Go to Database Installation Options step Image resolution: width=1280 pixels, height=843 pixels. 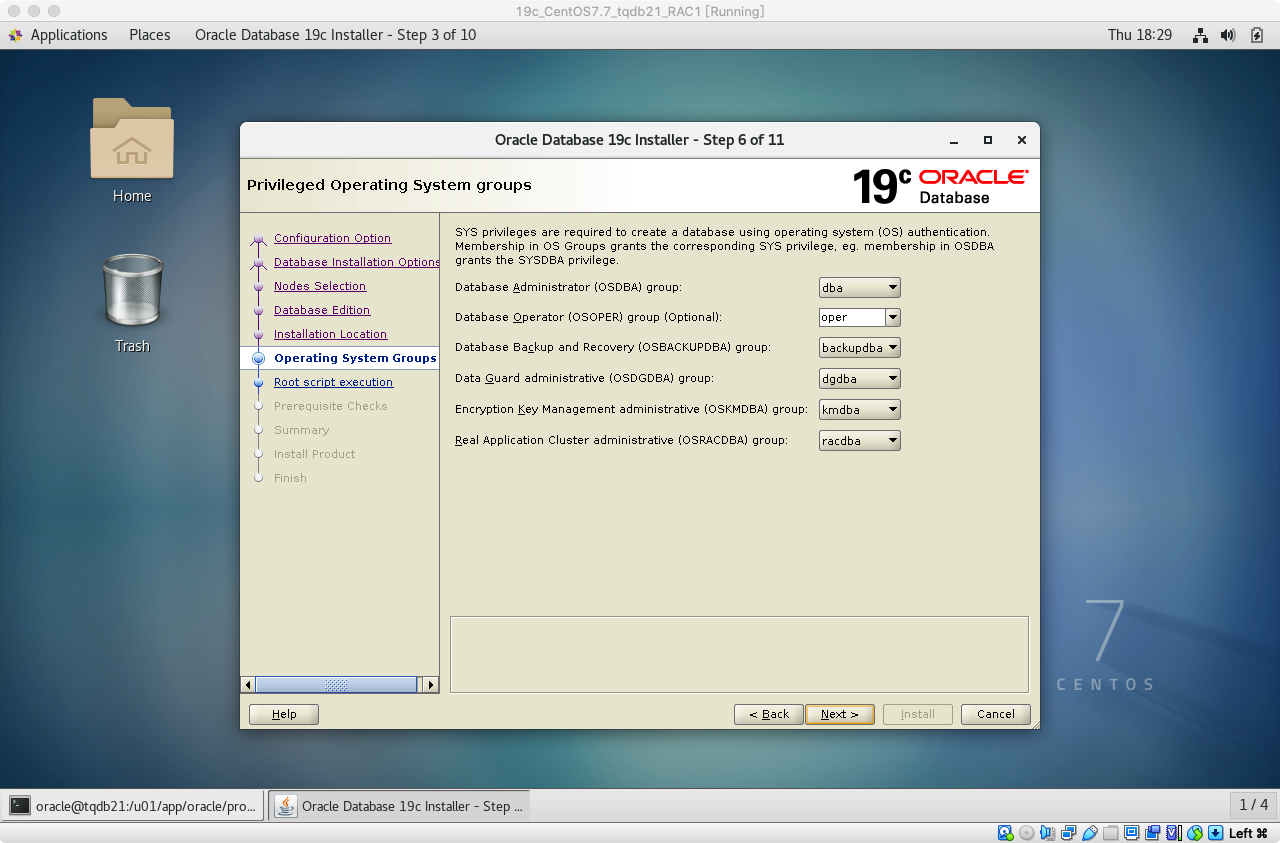point(356,262)
